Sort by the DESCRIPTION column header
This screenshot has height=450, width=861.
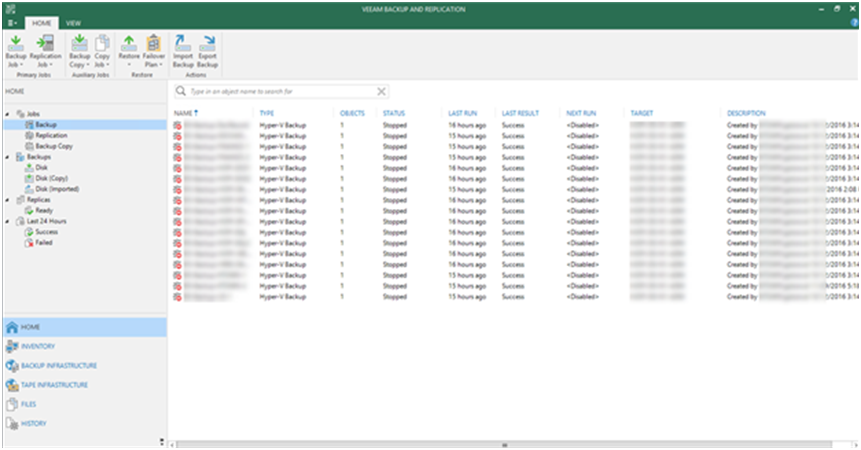point(746,113)
